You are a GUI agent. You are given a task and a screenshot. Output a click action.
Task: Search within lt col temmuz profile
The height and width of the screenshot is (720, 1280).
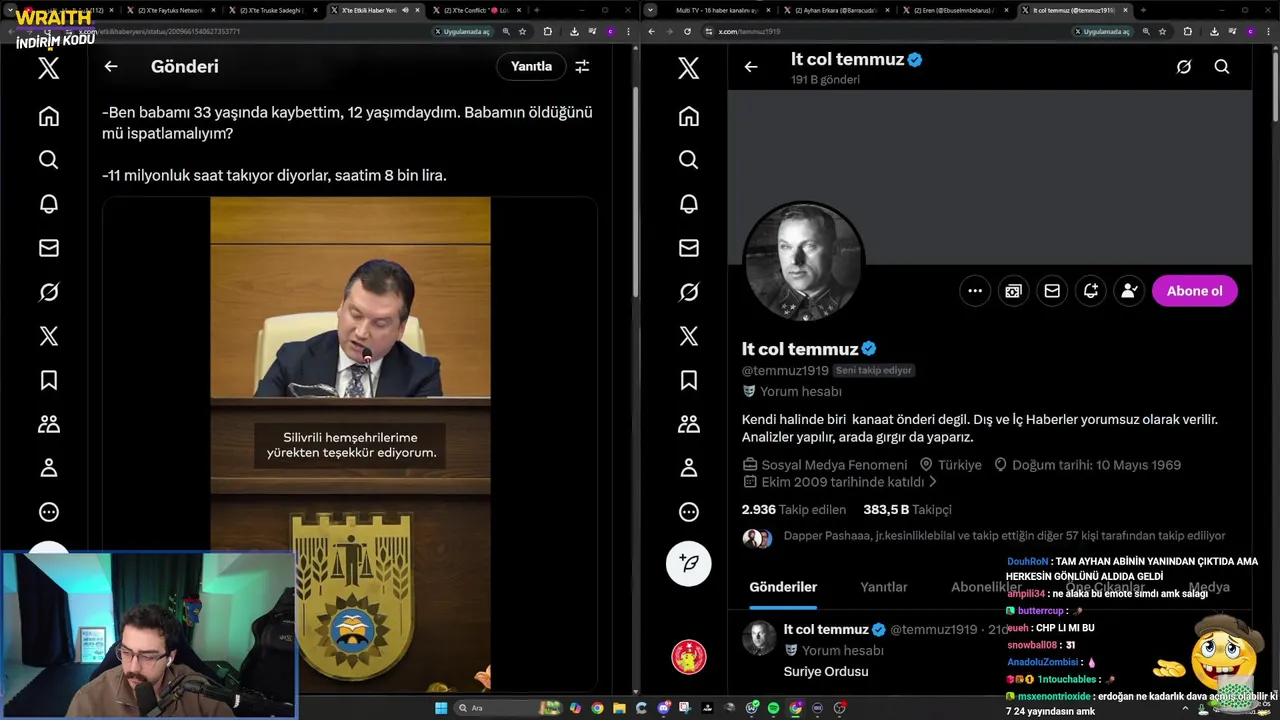pos(1222,67)
